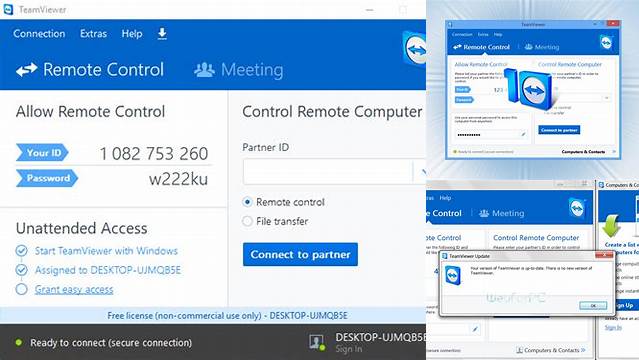Click the Your ID label tag in the large window
This screenshot has width=639, height=360.
tap(42, 152)
